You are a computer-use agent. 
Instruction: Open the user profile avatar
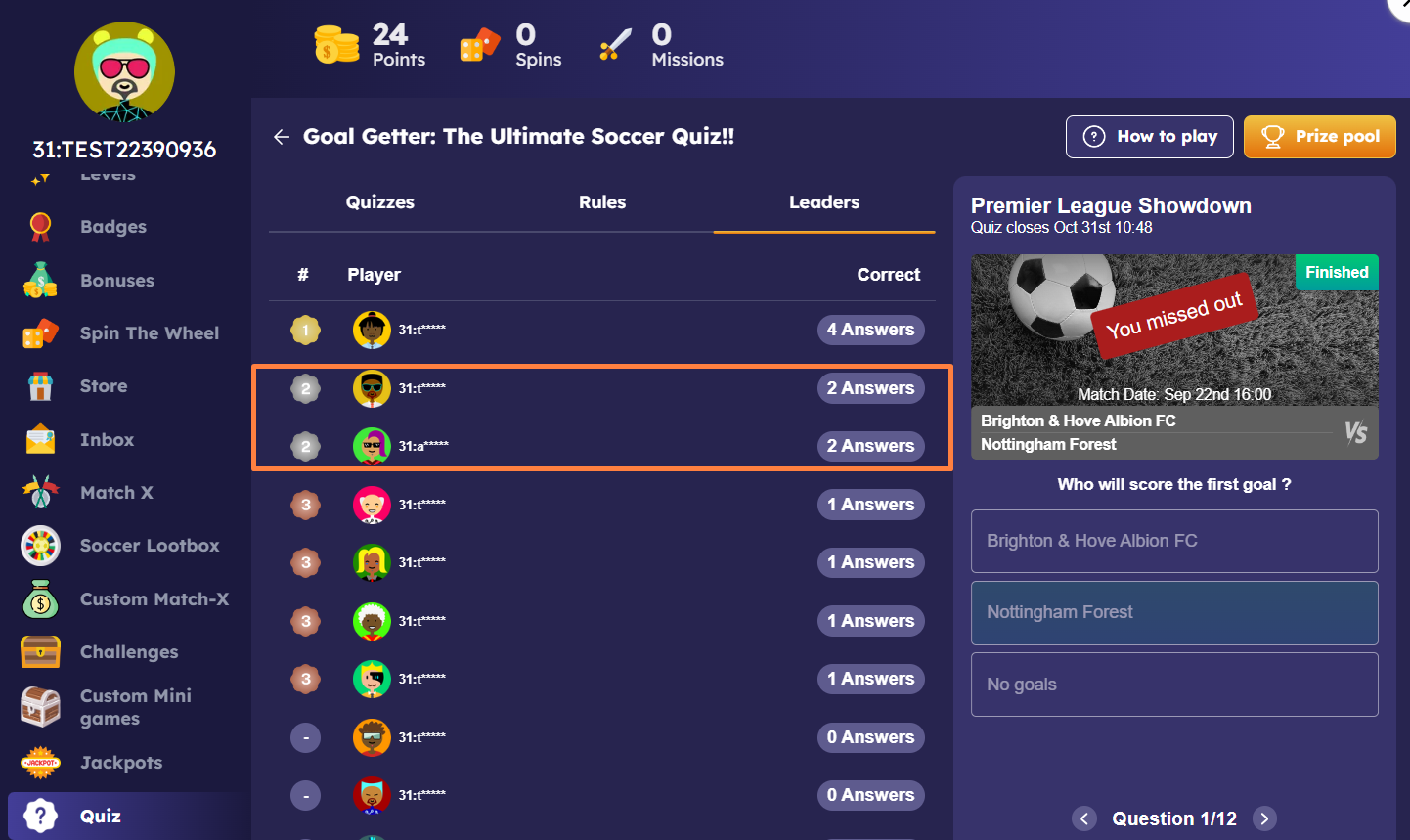click(124, 72)
